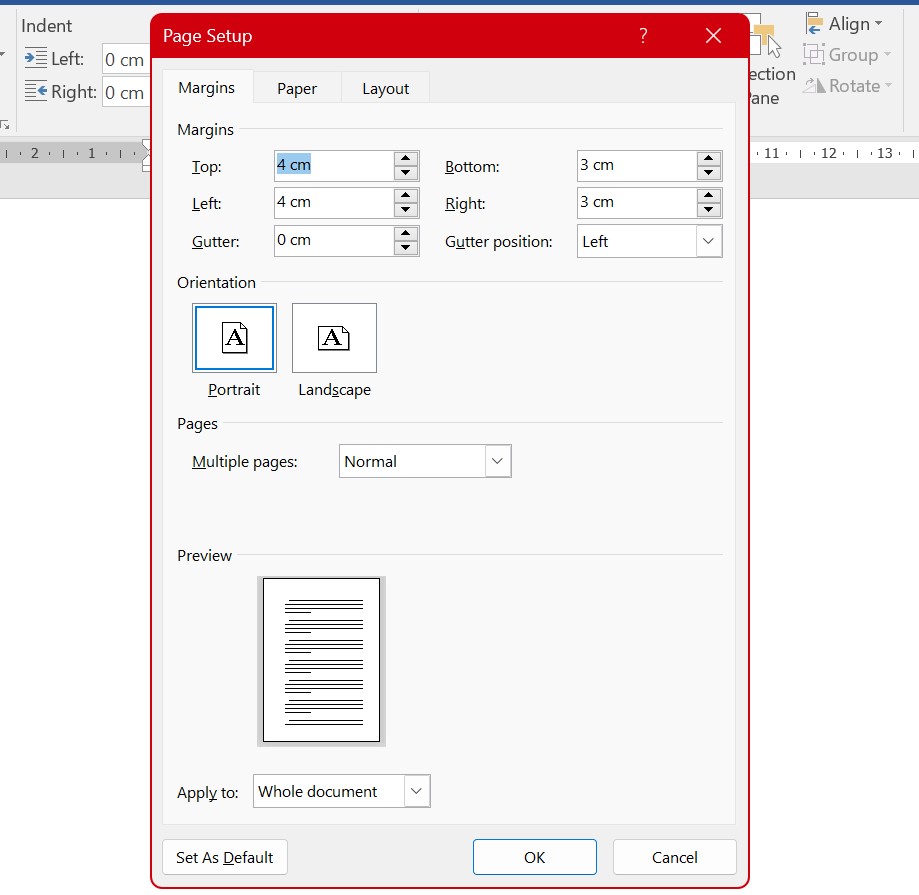Click inside the Left margin input field
Screen dimensions: 919x895
pos(330,203)
